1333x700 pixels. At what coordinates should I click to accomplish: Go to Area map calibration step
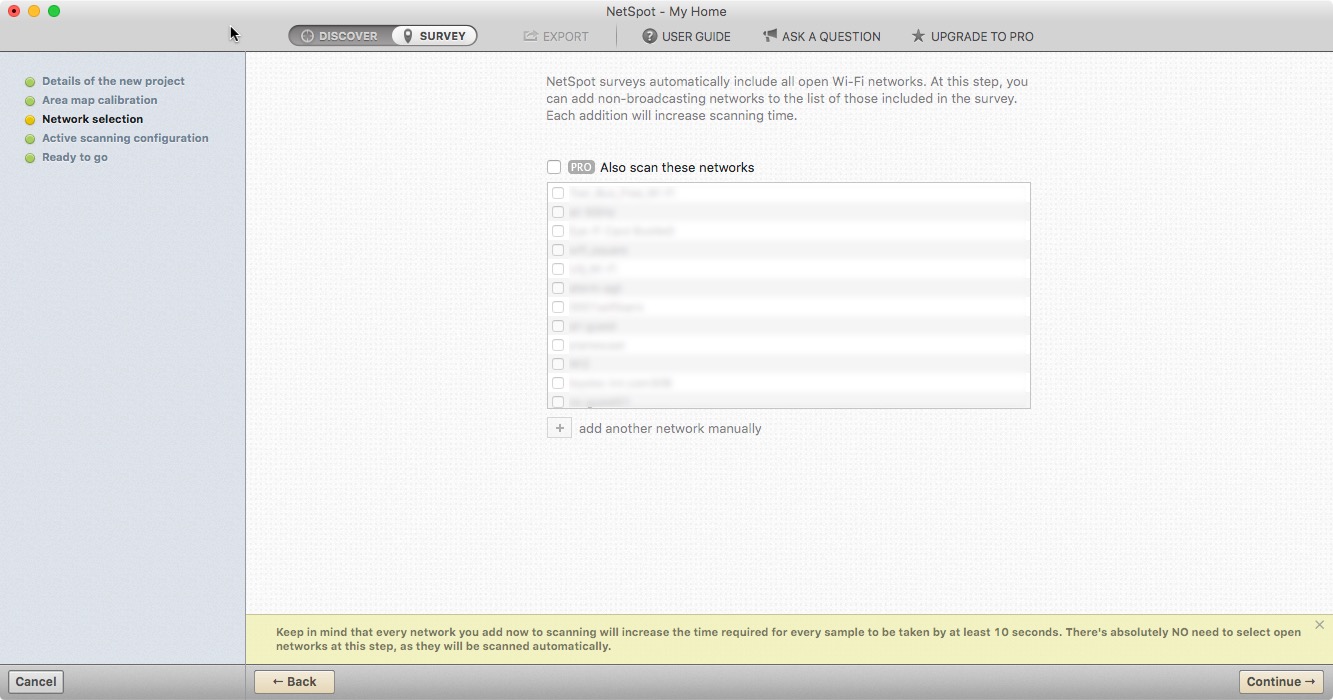pyautogui.click(x=99, y=100)
